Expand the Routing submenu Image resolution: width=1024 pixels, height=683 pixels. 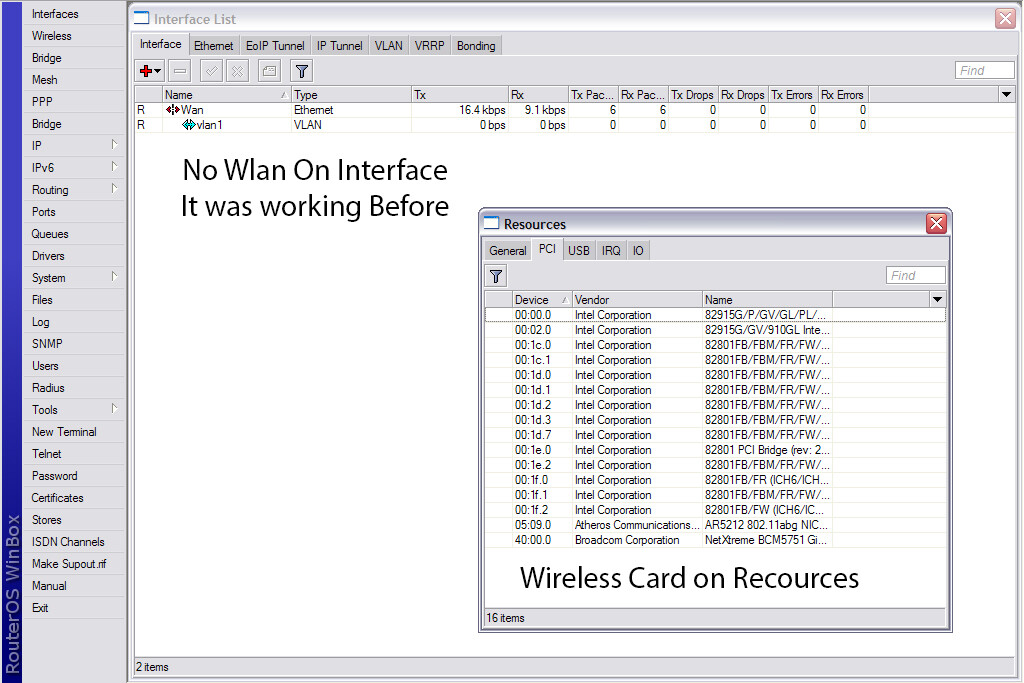tap(74, 189)
